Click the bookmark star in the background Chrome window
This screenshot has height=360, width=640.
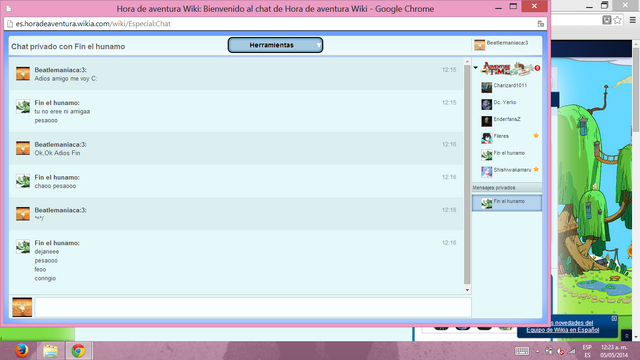pyautogui.click(x=618, y=20)
